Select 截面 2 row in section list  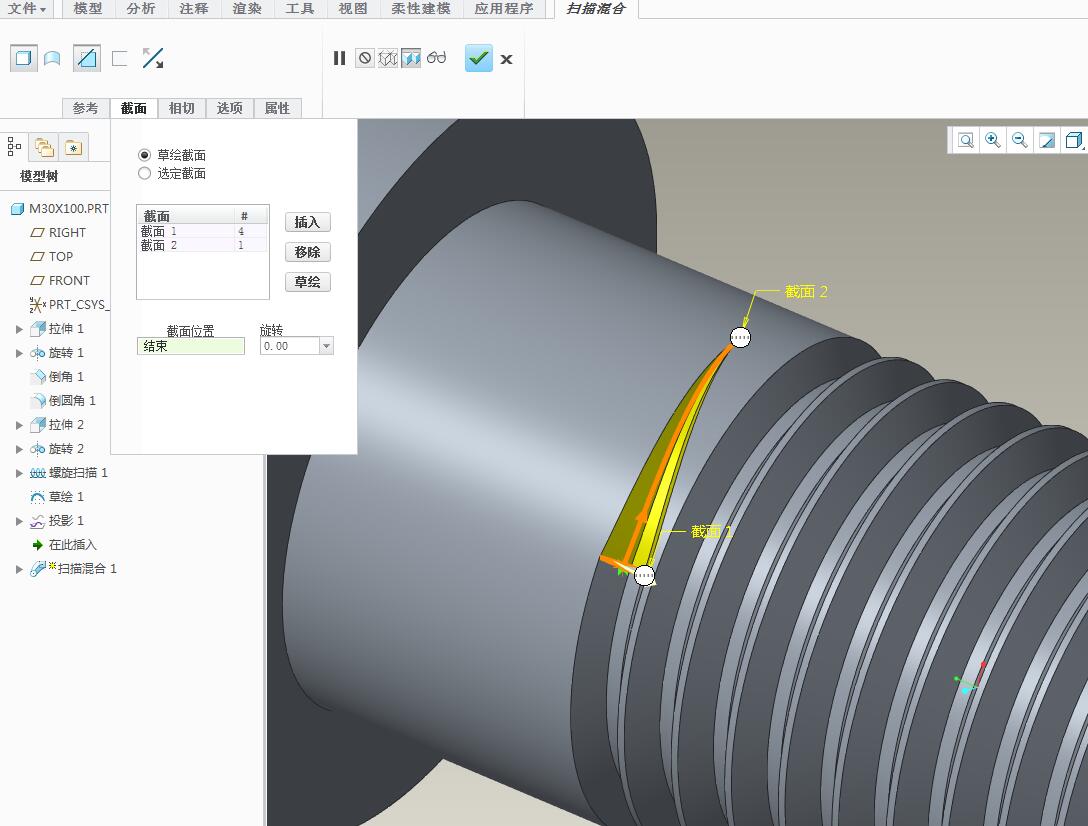point(203,245)
